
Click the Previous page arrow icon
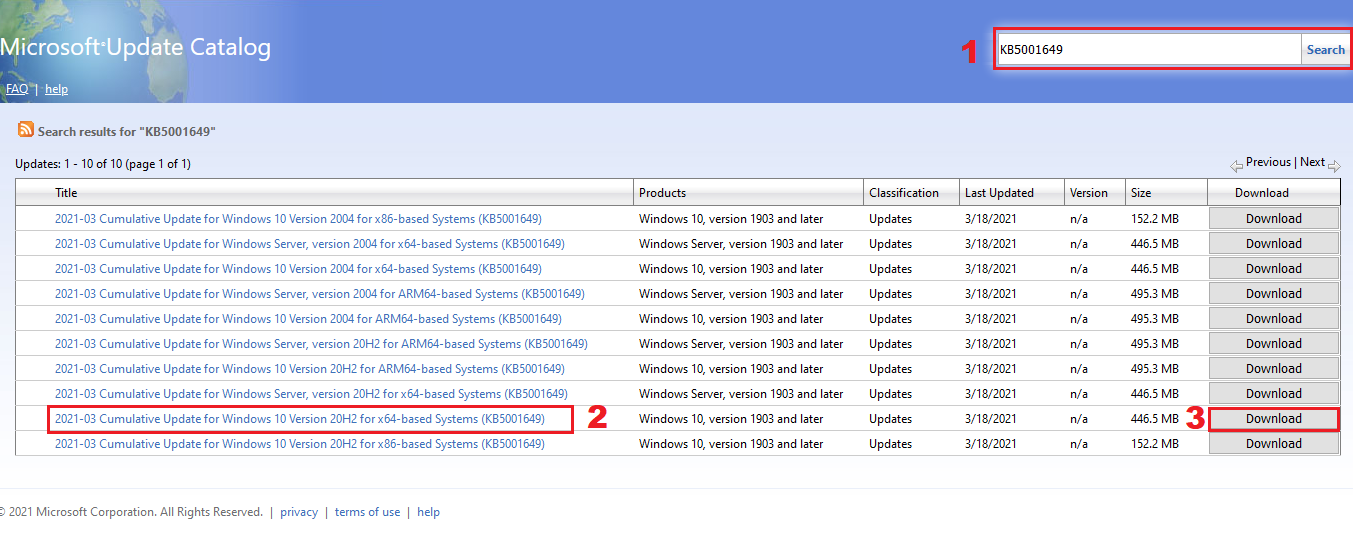coord(1237,166)
